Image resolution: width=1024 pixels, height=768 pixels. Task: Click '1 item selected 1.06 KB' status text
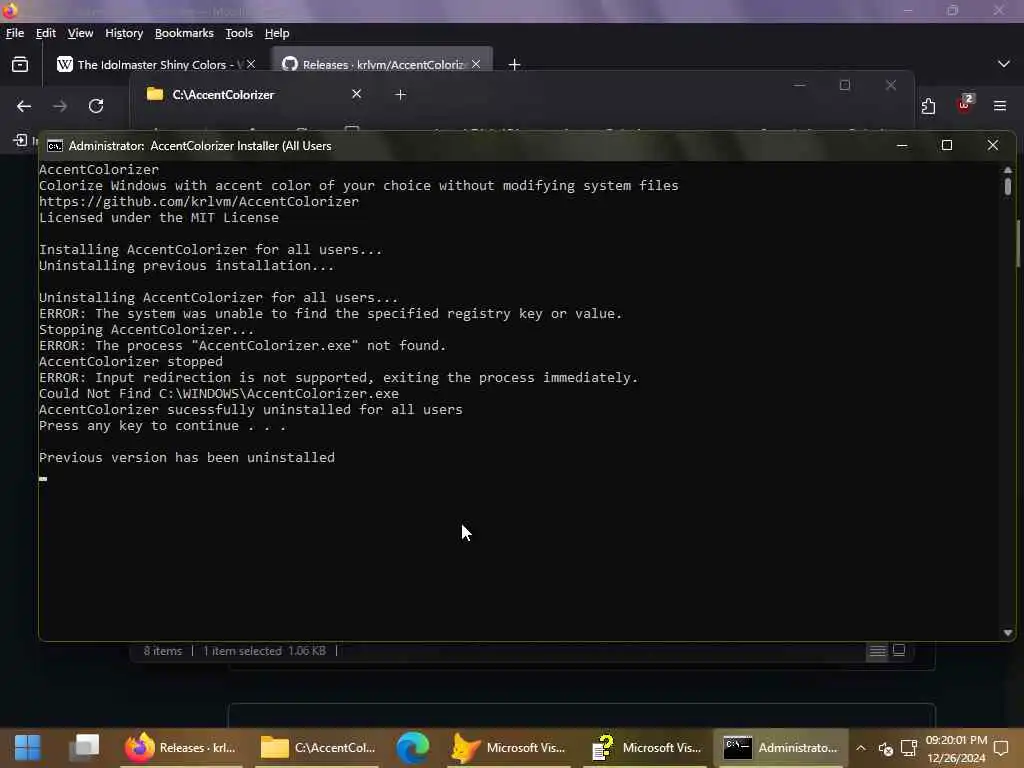point(264,651)
